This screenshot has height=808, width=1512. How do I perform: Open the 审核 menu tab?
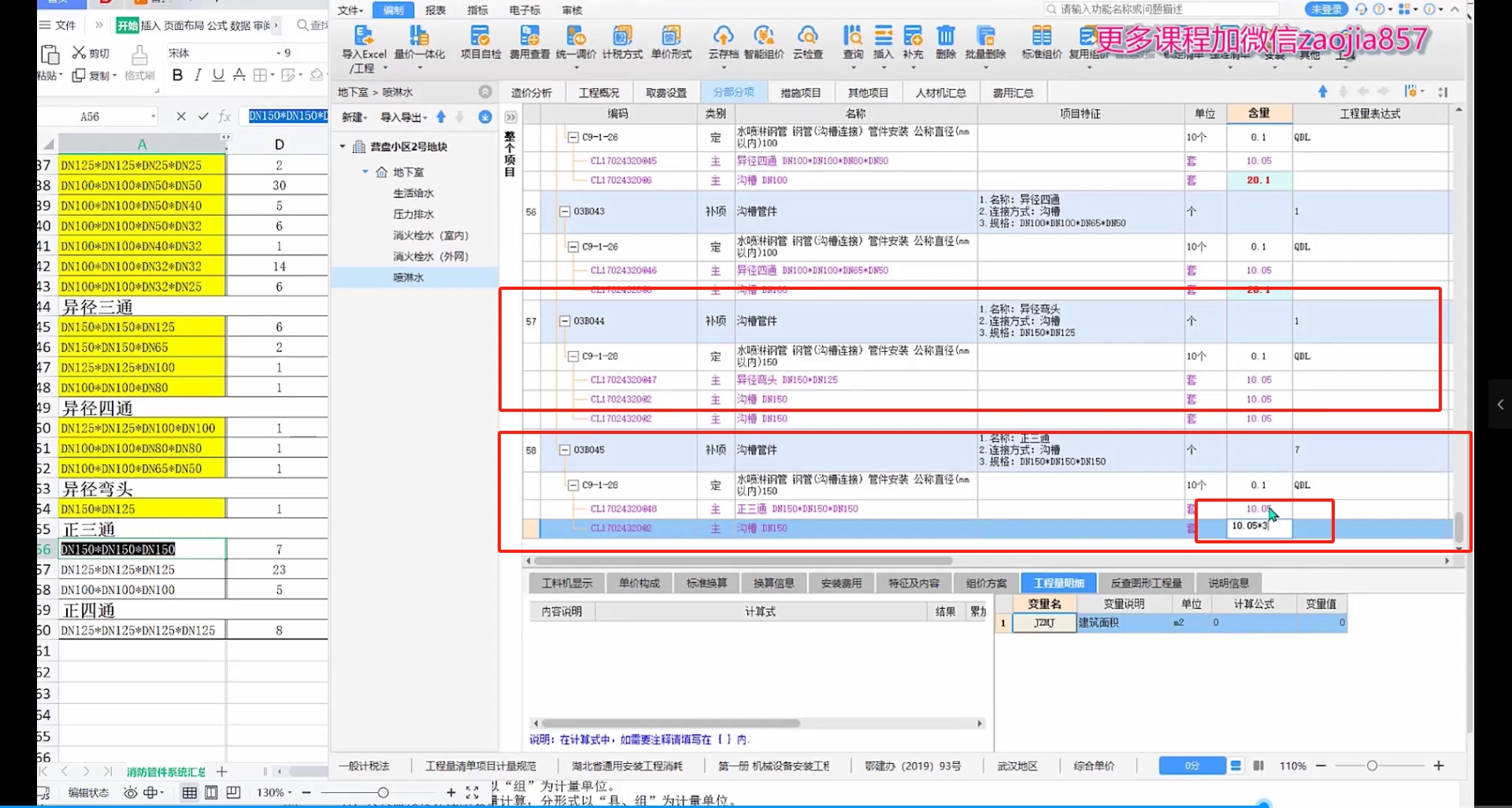point(573,10)
